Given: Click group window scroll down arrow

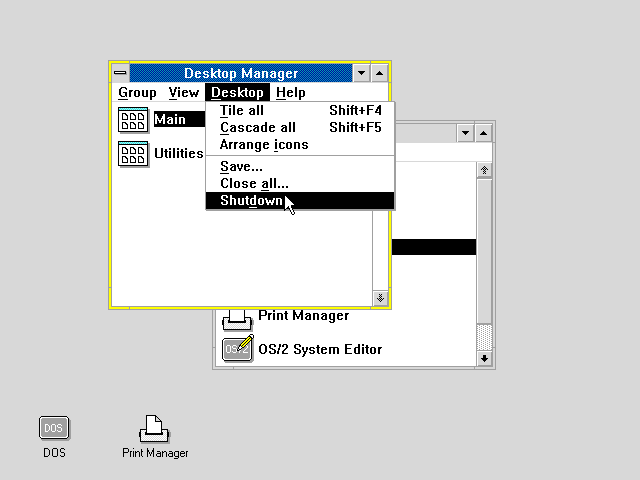Looking at the screenshot, I should 484,358.
